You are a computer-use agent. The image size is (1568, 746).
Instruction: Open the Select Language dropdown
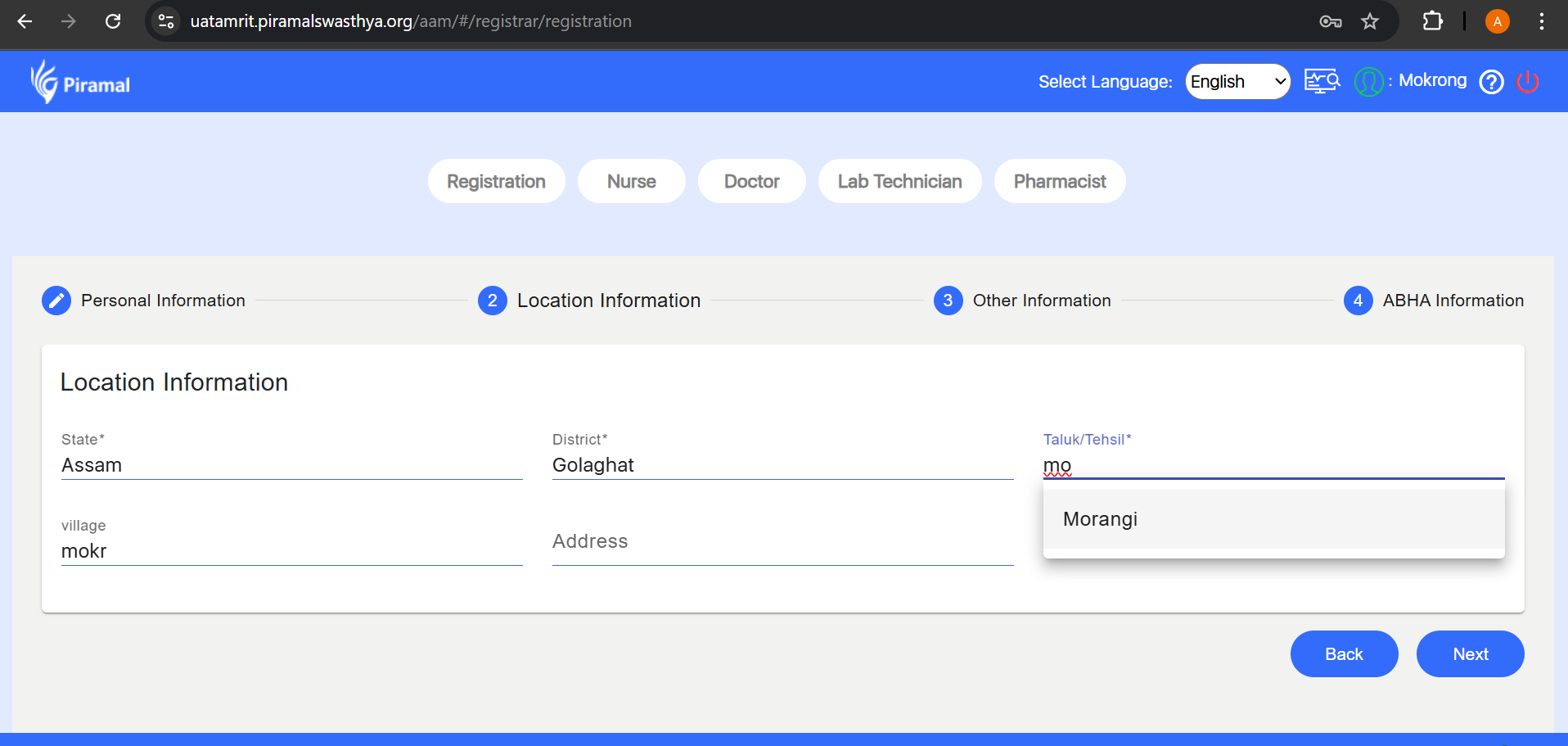pos(1237,82)
